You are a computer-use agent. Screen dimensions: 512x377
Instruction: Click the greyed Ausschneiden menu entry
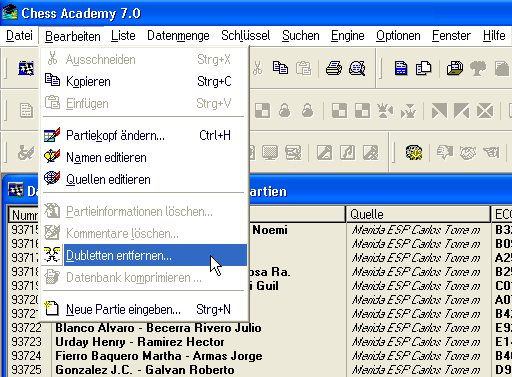tap(145, 59)
